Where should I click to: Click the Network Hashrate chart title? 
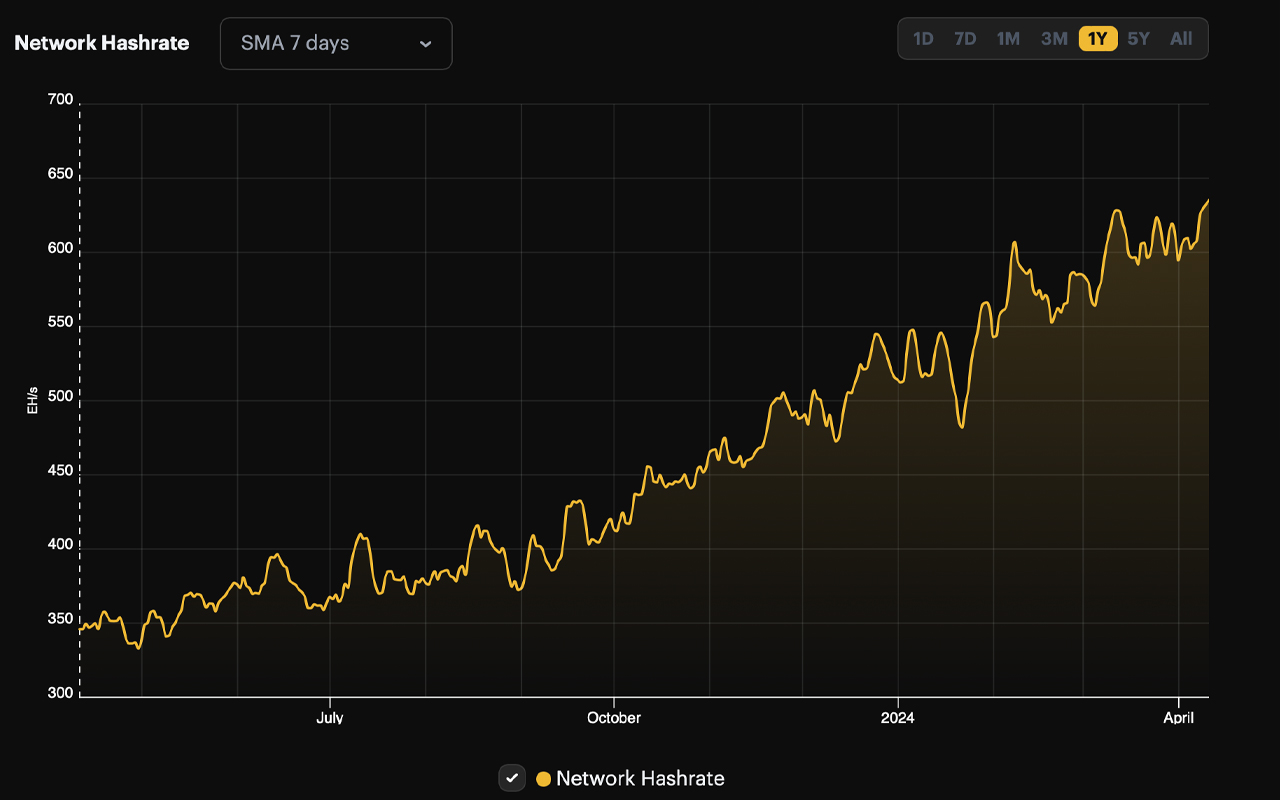101,43
